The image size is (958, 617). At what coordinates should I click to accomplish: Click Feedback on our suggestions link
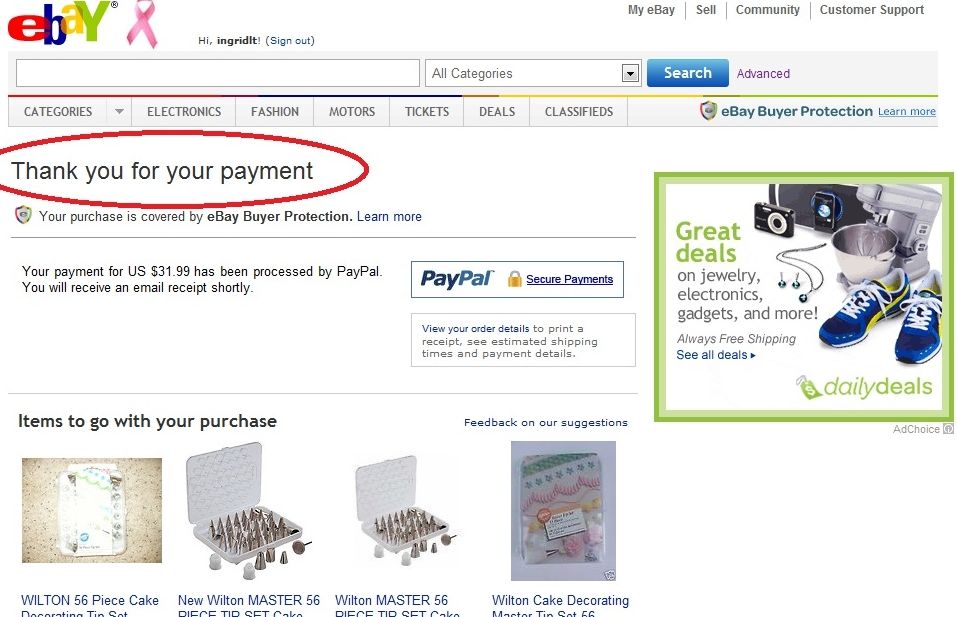[x=546, y=422]
